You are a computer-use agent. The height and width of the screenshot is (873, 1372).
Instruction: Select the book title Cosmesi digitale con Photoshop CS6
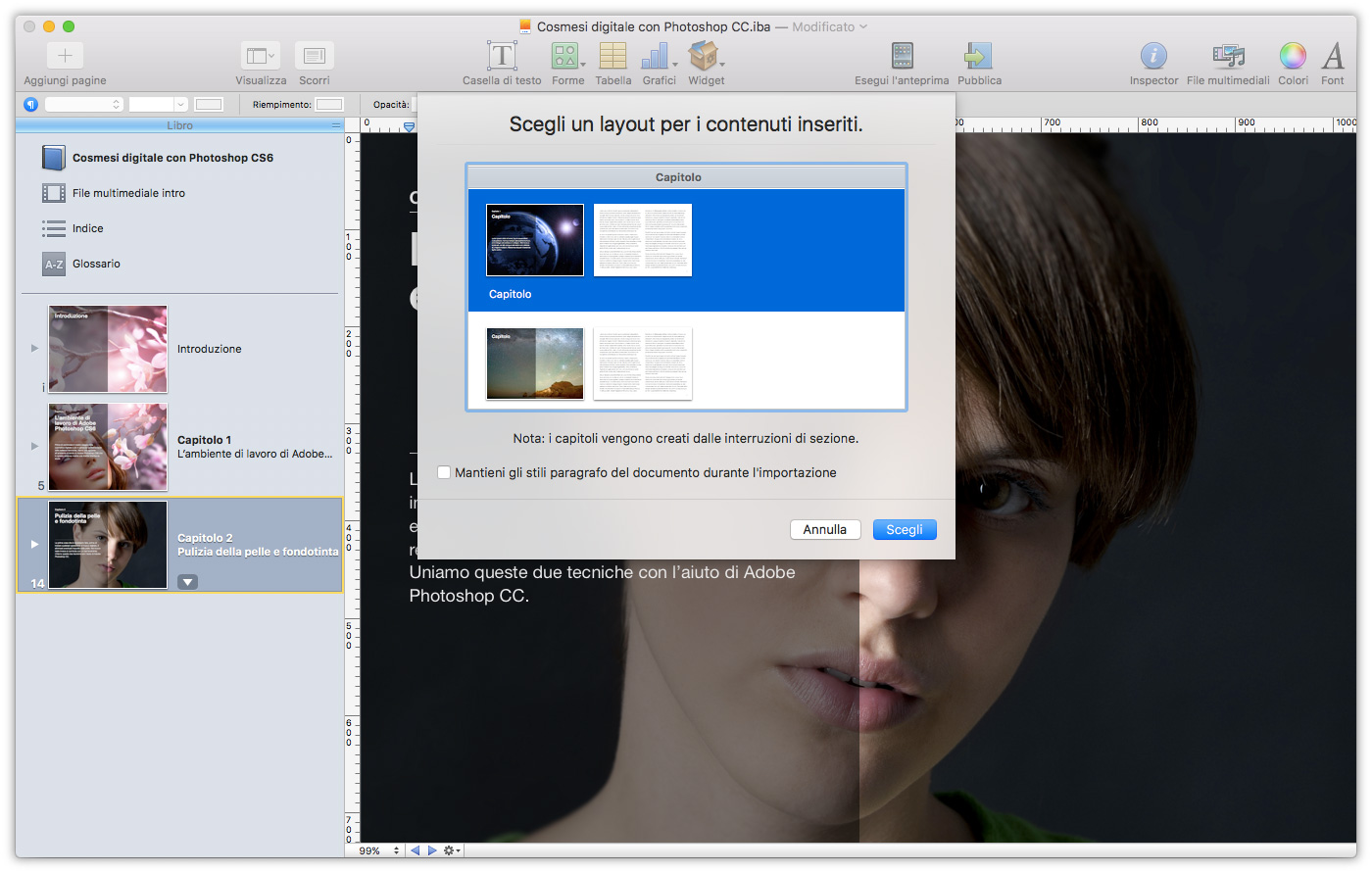tap(172, 158)
